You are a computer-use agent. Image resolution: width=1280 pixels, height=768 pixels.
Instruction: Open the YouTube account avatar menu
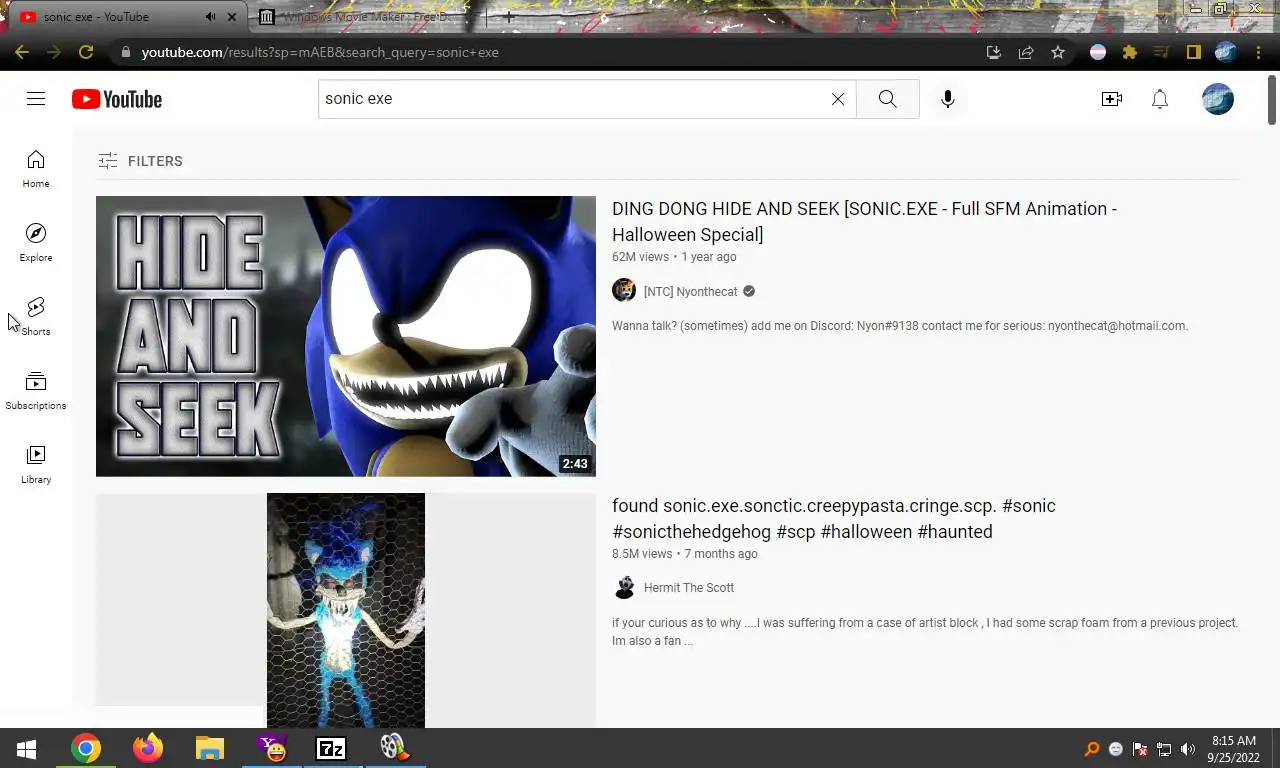click(x=1218, y=99)
